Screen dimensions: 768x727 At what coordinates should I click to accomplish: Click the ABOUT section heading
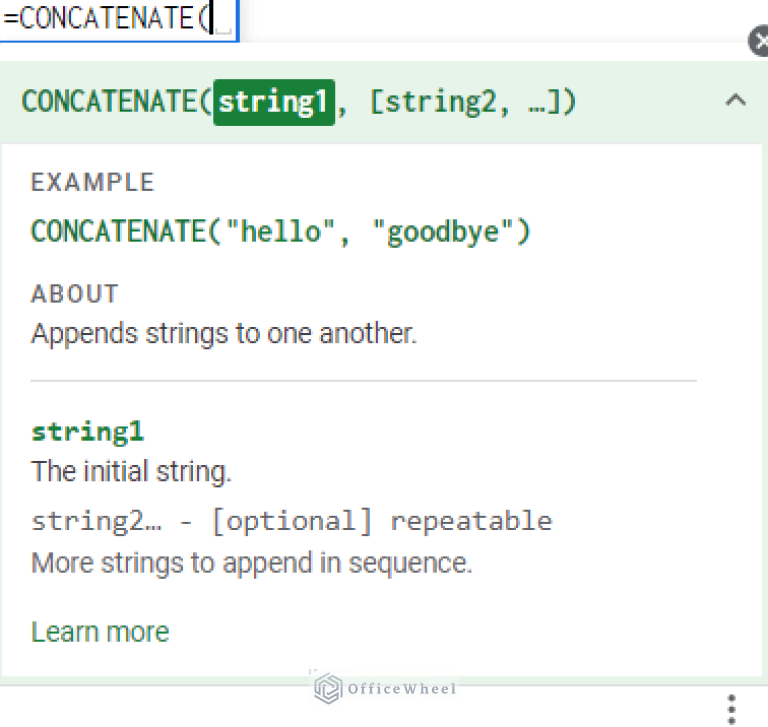(x=75, y=294)
